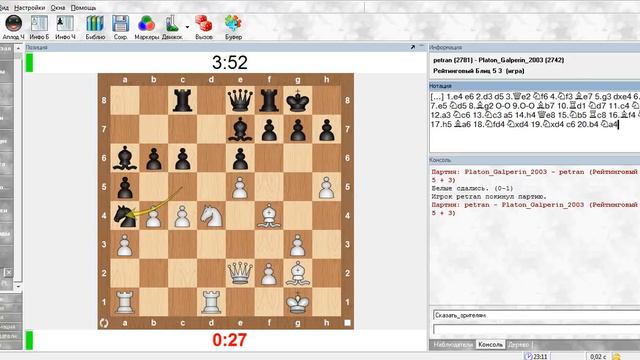Switch to the Наблюдатели tab
Image resolution: width=640 pixels, height=360 pixels.
pos(453,344)
